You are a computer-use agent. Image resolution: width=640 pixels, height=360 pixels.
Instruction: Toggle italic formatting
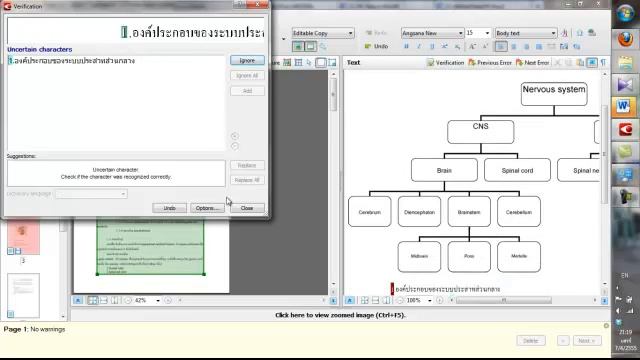tap(419, 47)
